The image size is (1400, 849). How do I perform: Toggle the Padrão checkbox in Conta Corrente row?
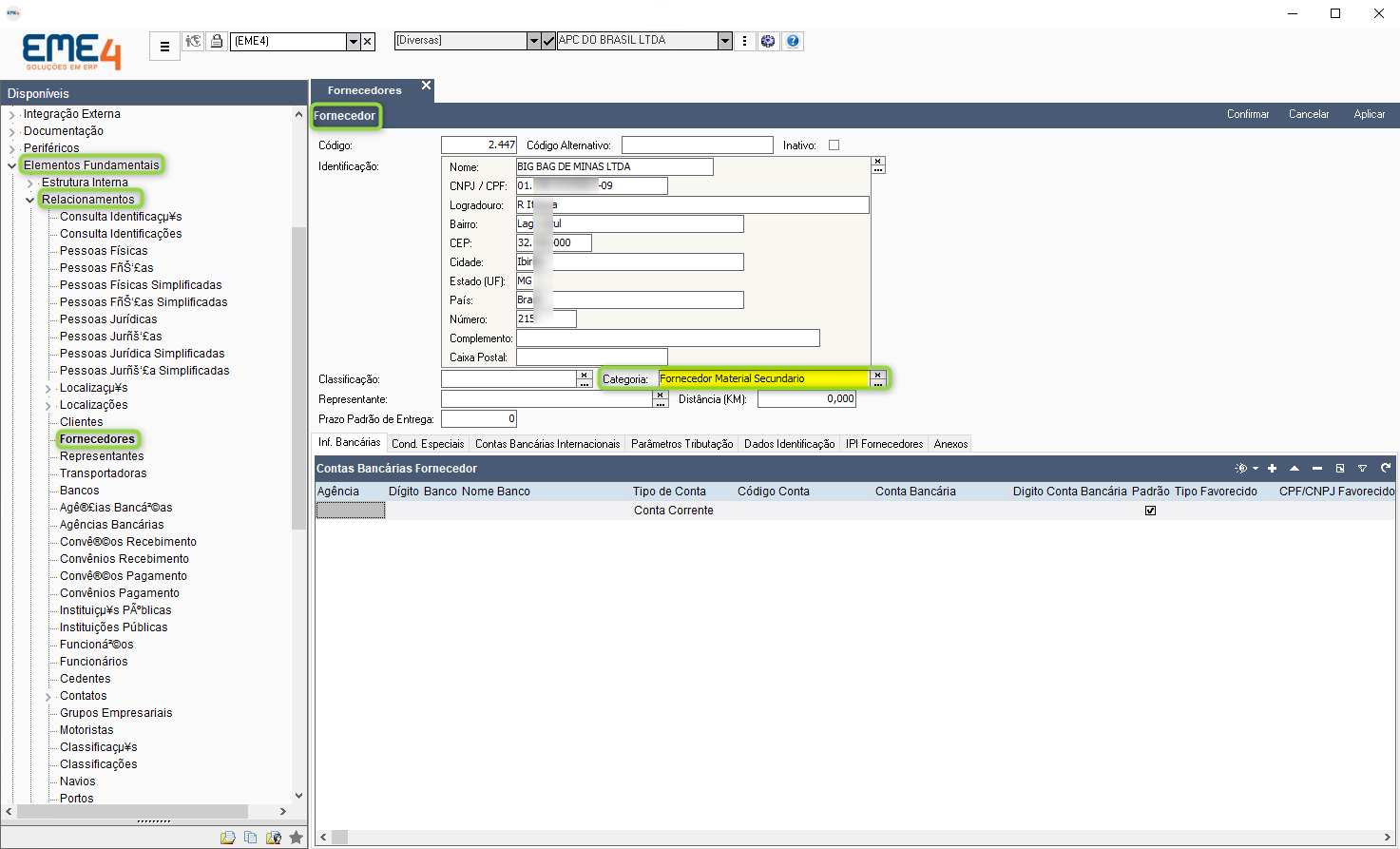coord(1150,511)
